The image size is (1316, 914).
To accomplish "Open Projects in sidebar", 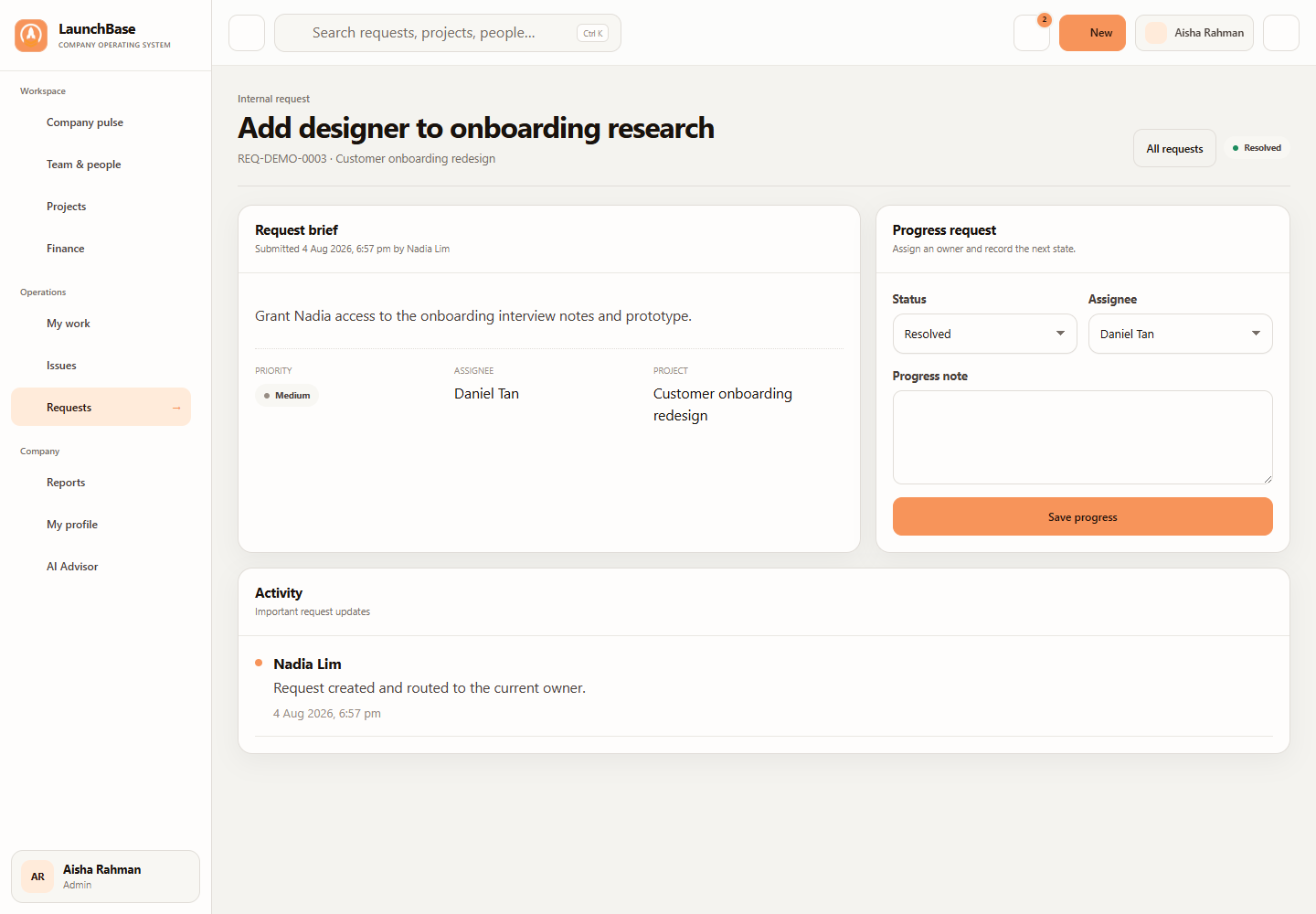I will tap(101, 207).
